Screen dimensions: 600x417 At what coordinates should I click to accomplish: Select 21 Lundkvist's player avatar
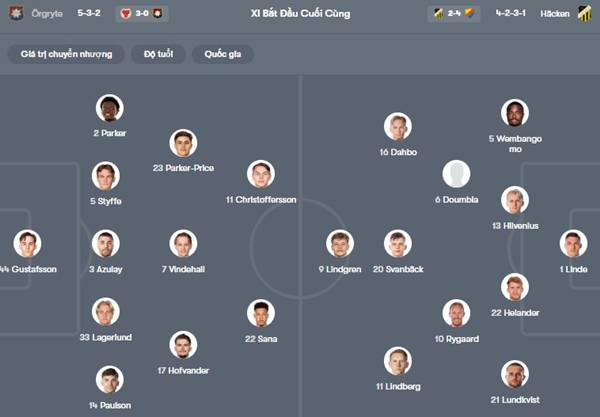click(x=515, y=374)
